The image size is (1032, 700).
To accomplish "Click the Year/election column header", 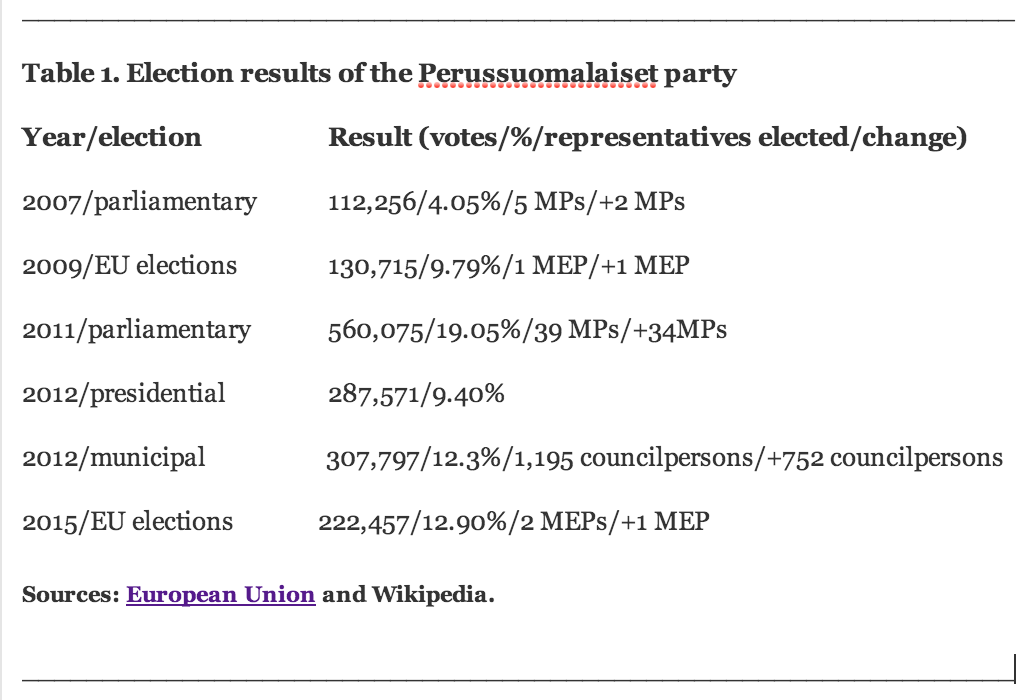I will click(112, 137).
